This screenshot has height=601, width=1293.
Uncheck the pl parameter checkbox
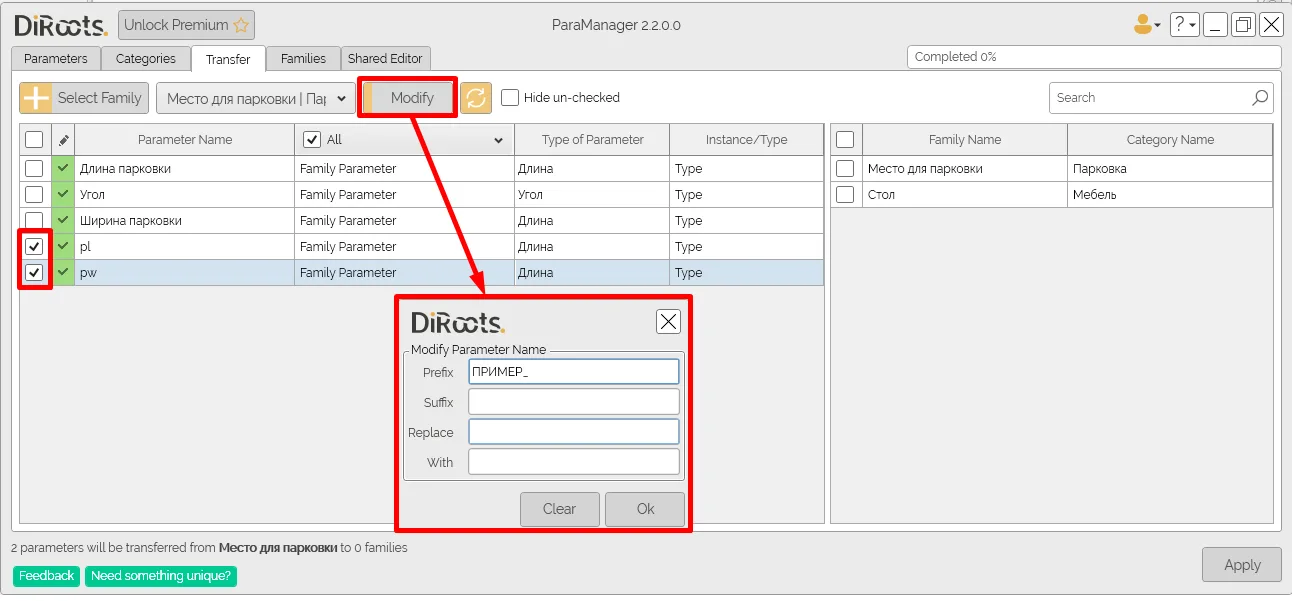click(x=34, y=246)
